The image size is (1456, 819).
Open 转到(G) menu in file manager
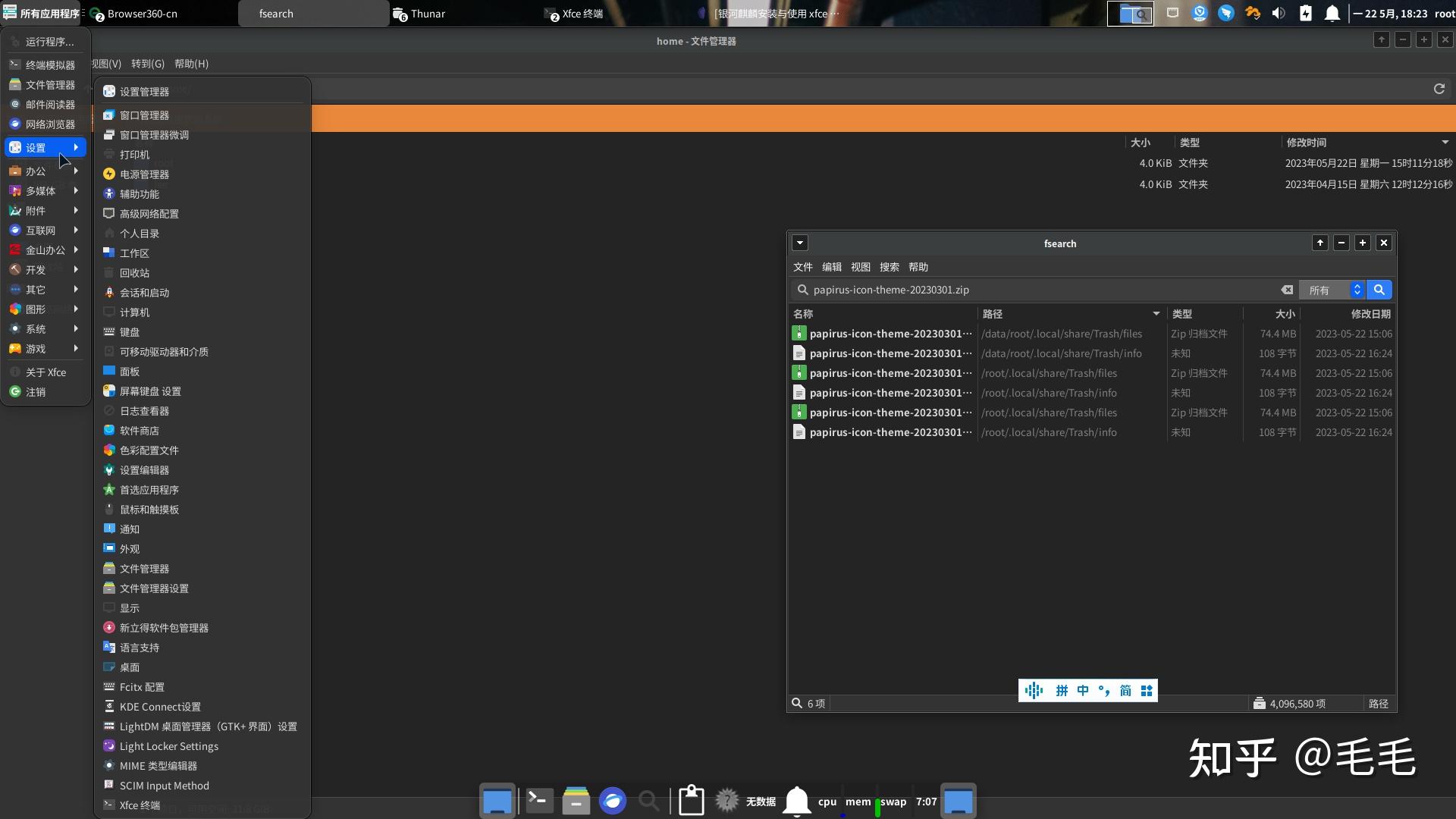click(x=148, y=64)
